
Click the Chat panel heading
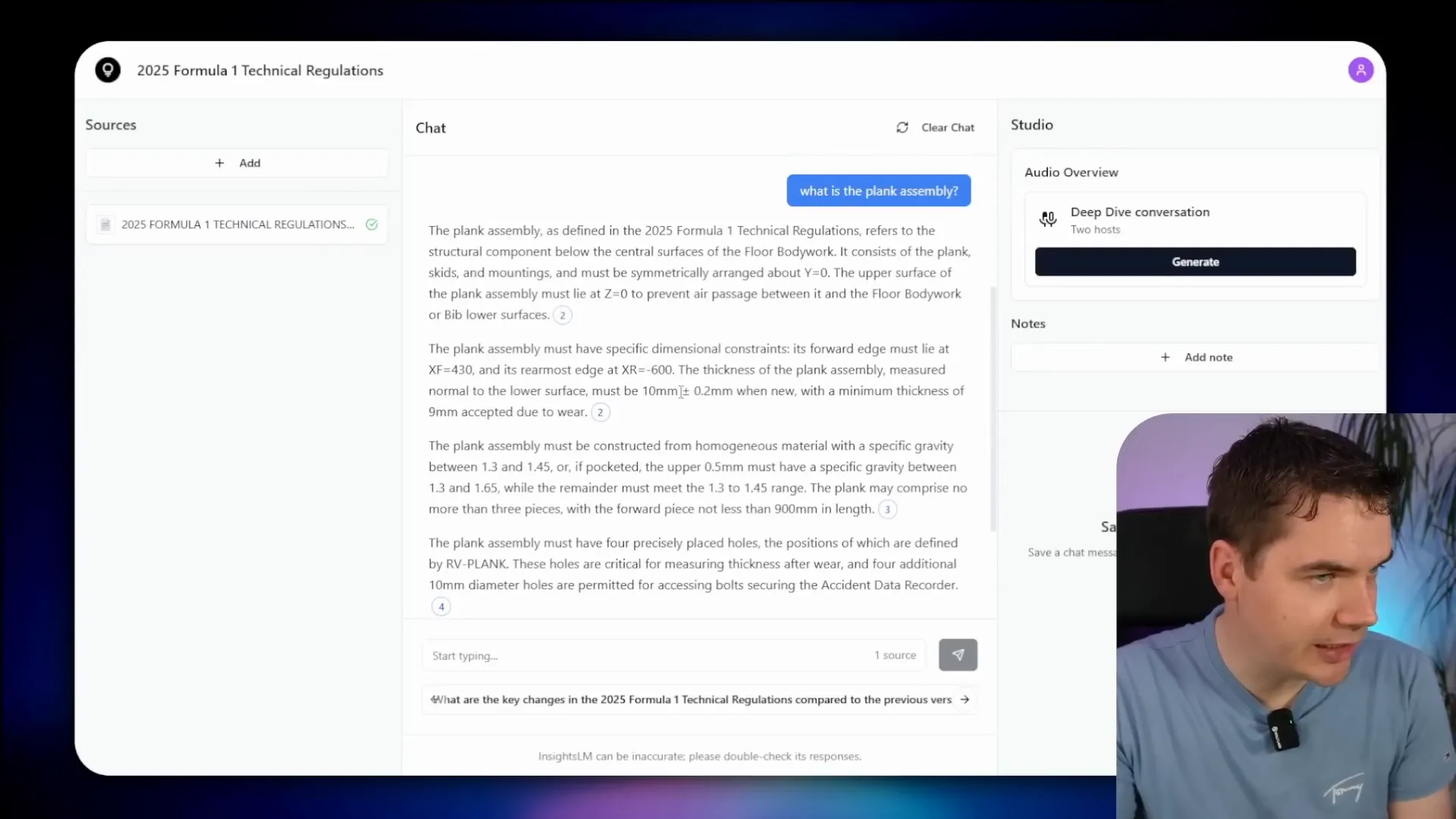coord(430,128)
